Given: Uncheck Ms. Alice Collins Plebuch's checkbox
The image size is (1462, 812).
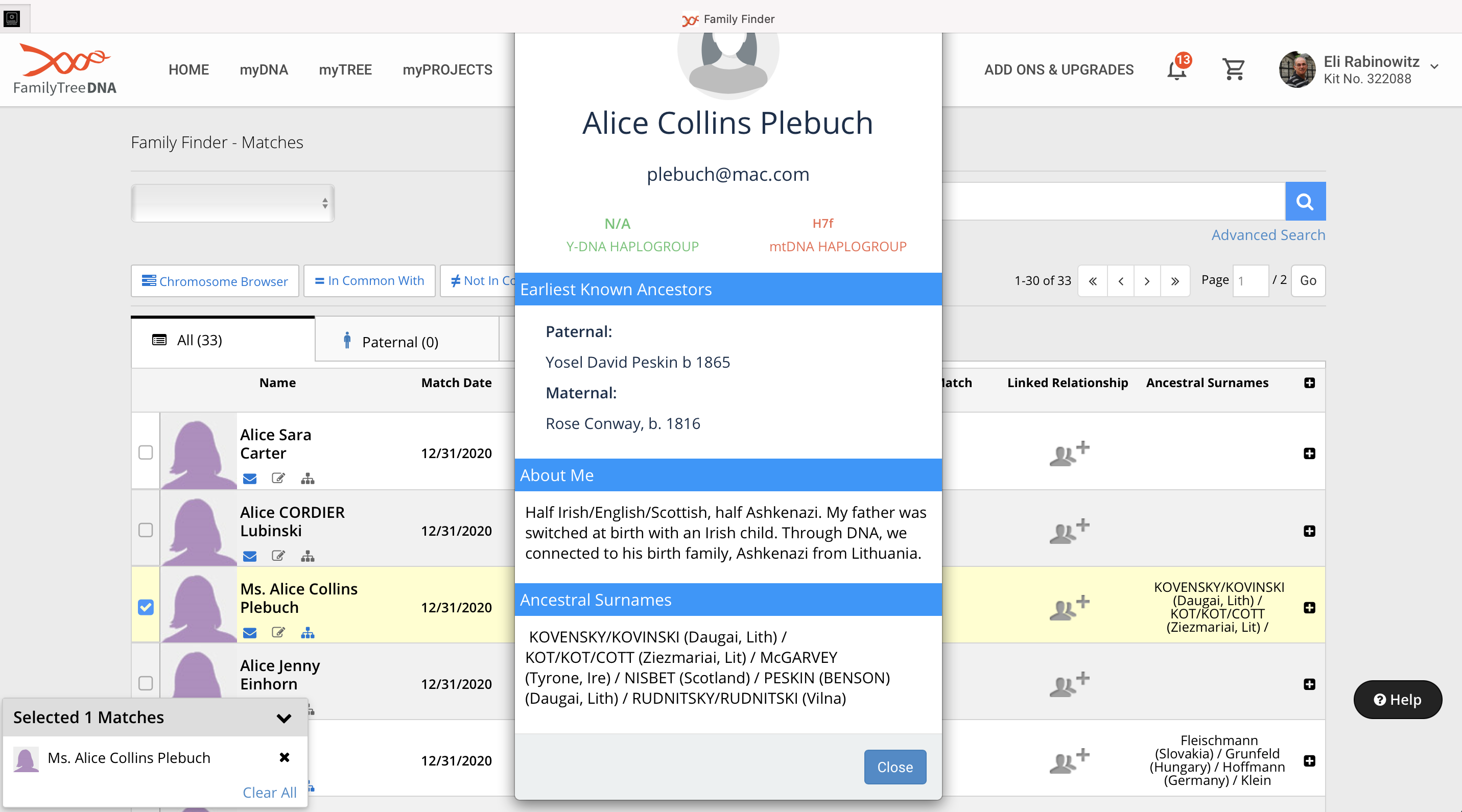Looking at the screenshot, I should [146, 607].
